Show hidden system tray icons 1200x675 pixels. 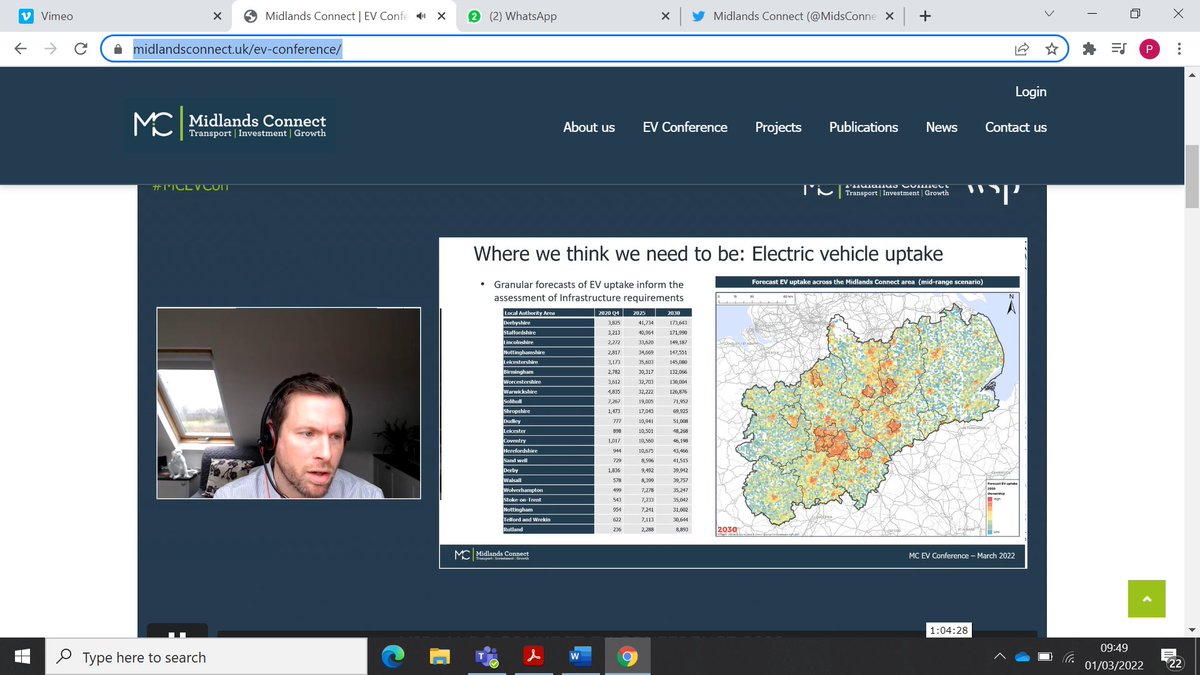[x=999, y=657]
